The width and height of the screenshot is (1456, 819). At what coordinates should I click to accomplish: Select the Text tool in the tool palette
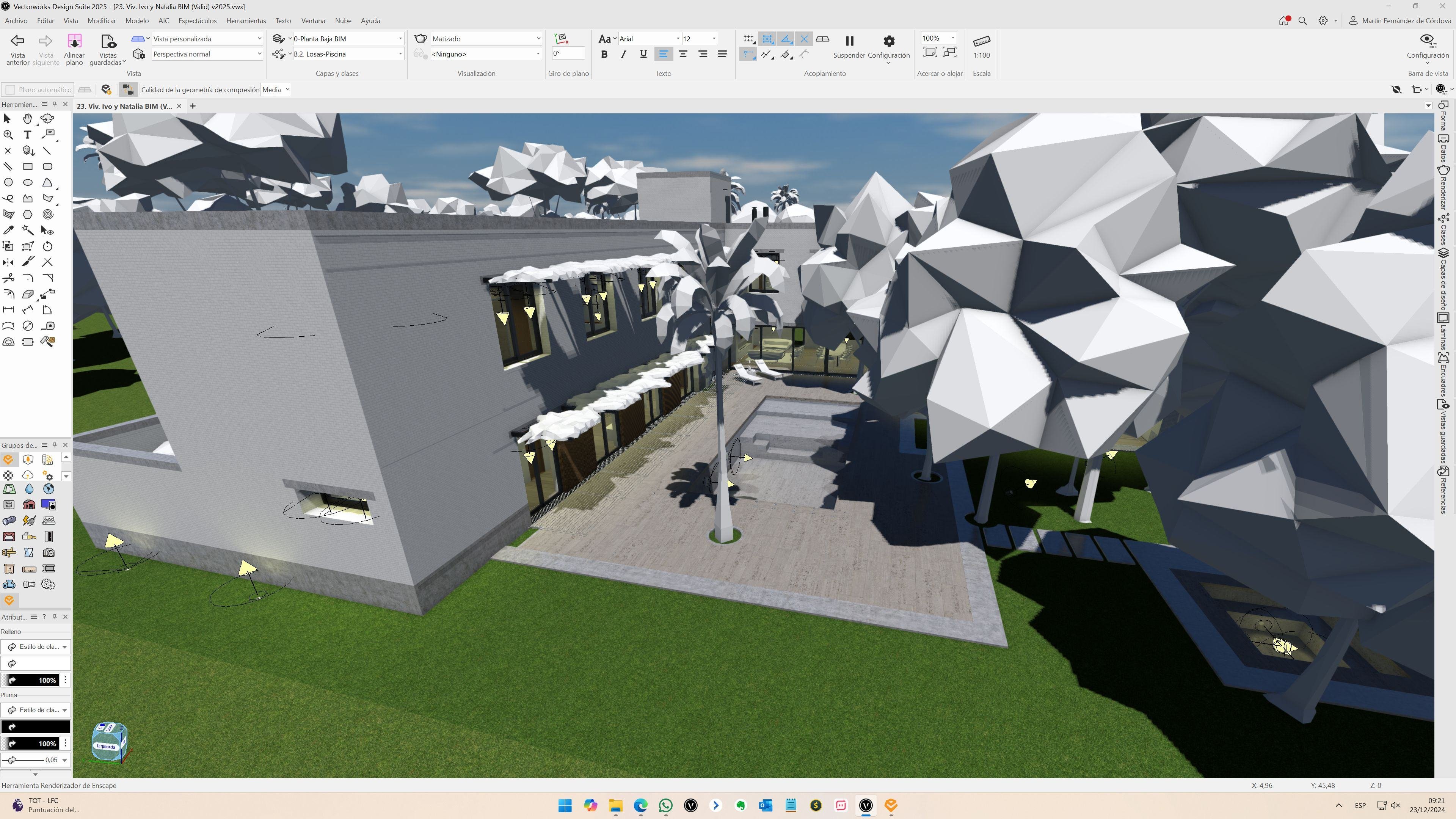[x=27, y=135]
